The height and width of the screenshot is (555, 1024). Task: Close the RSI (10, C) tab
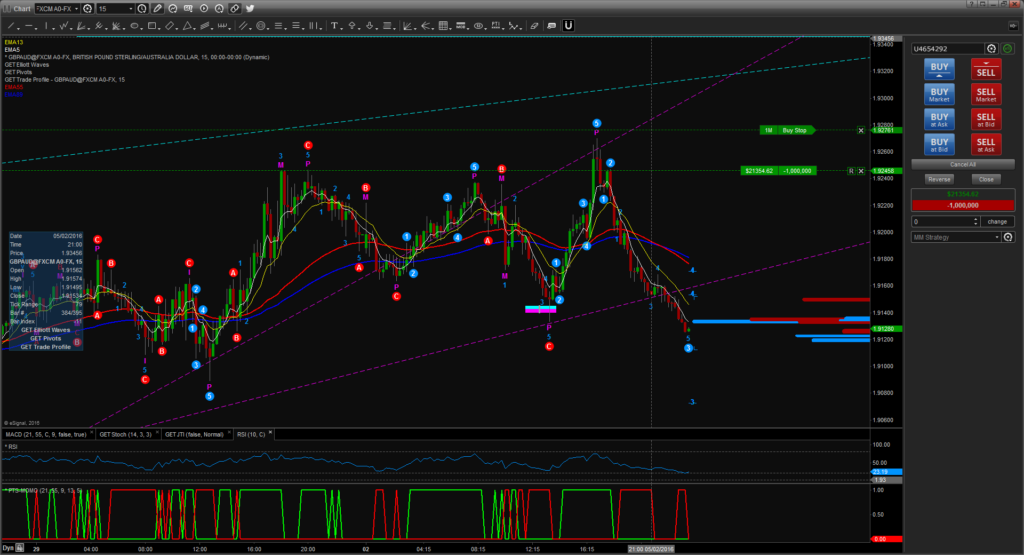click(270, 432)
